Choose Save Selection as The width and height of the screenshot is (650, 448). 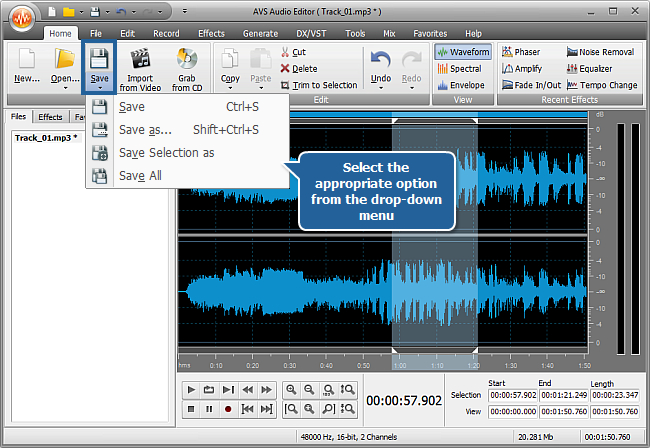[x=187, y=153]
